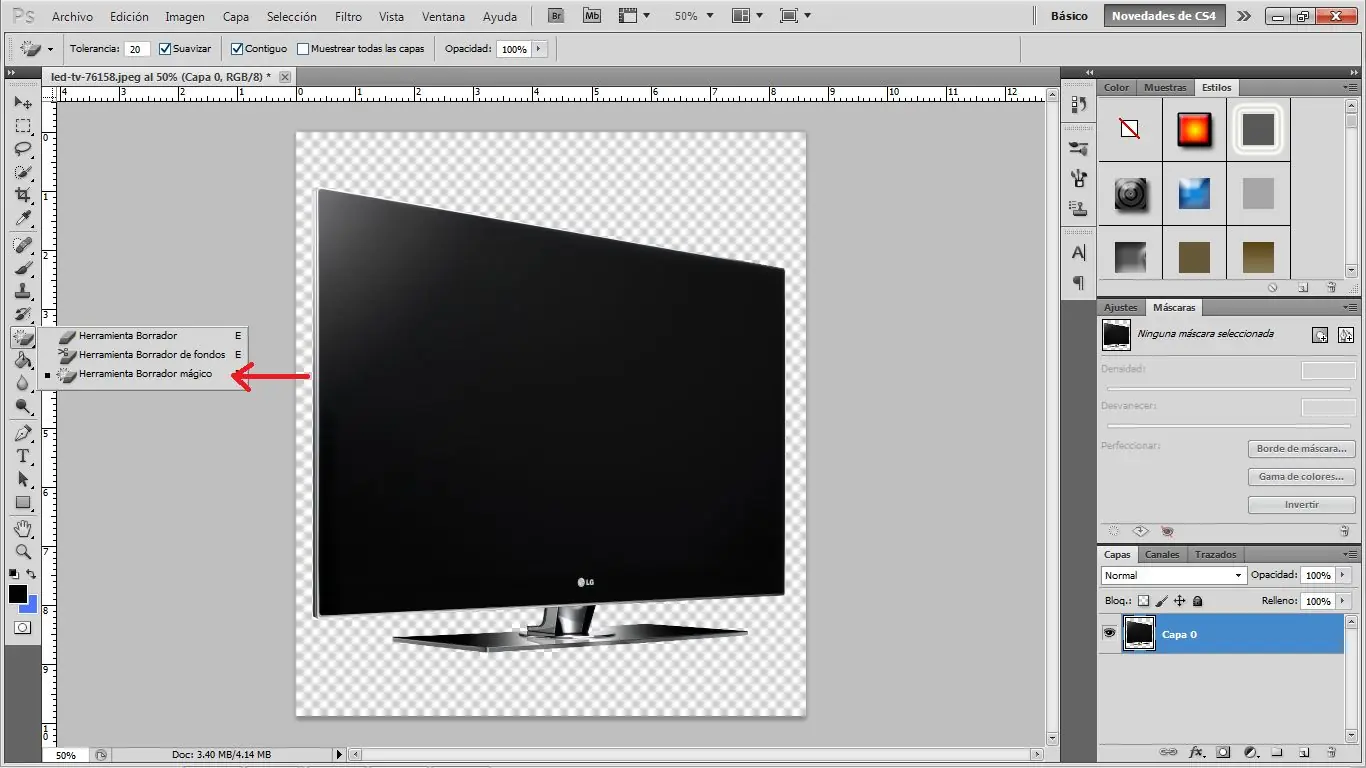Select the Dodge tool
This screenshot has height=768, width=1366.
point(22,406)
